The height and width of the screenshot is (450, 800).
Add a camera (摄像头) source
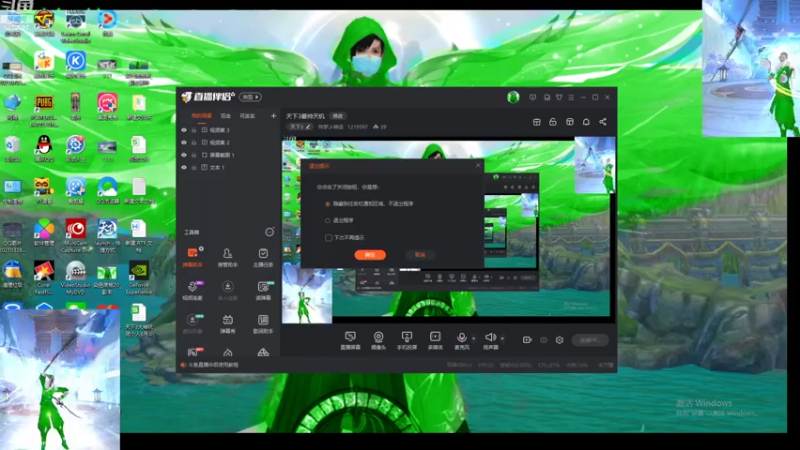(379, 339)
